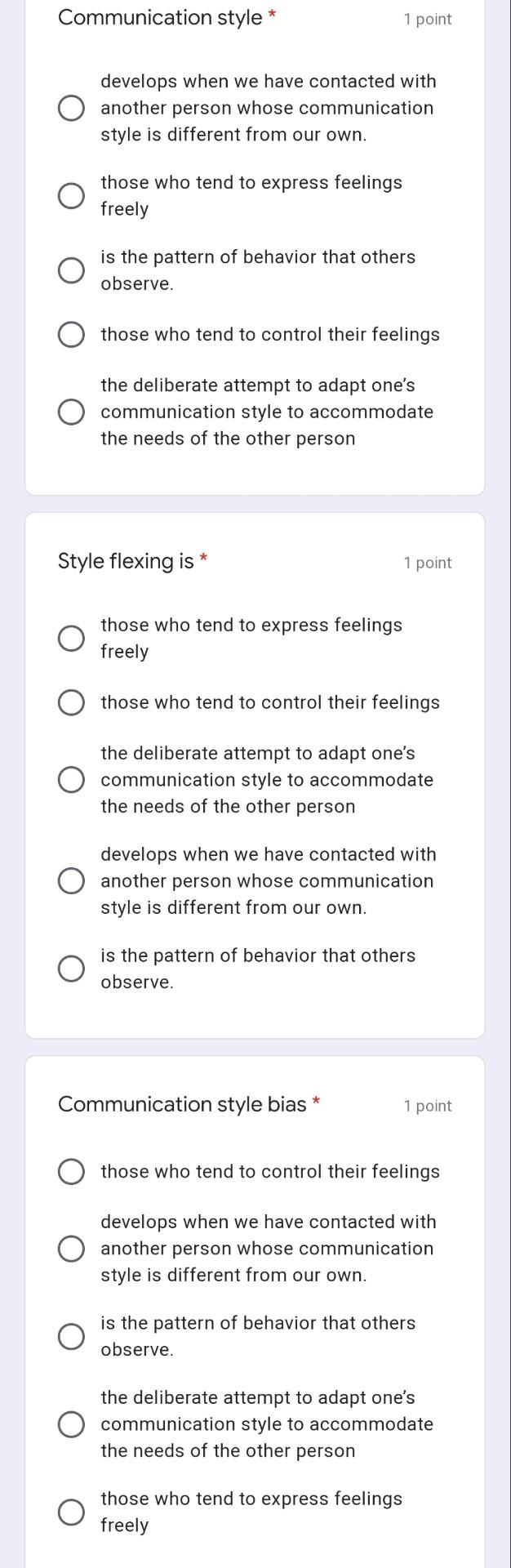Select "pattern of behavior that others observe" for Communication style
Screen dimensions: 511x1568
click(x=72, y=269)
